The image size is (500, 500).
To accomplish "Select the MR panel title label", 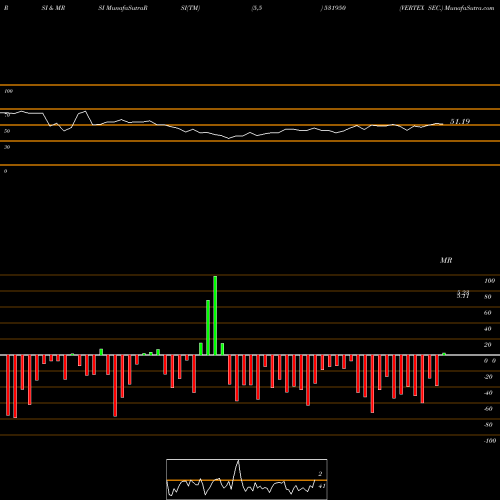I will pyautogui.click(x=446, y=260).
